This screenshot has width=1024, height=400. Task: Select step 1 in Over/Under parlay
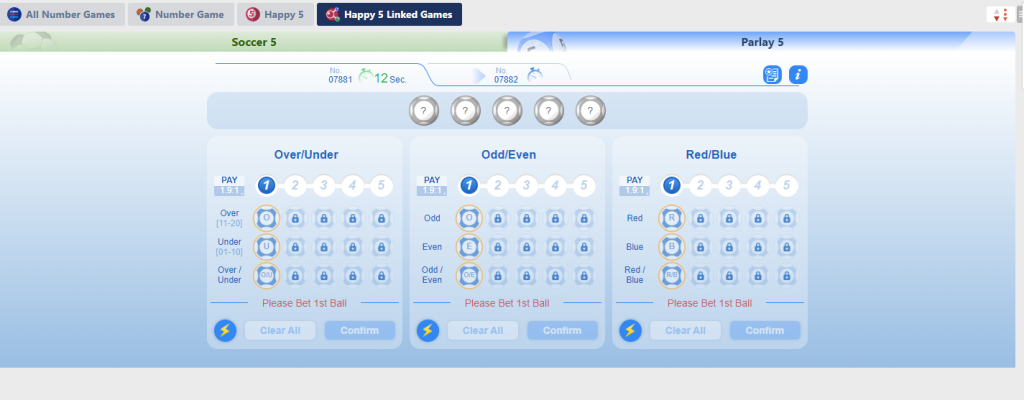click(x=266, y=186)
